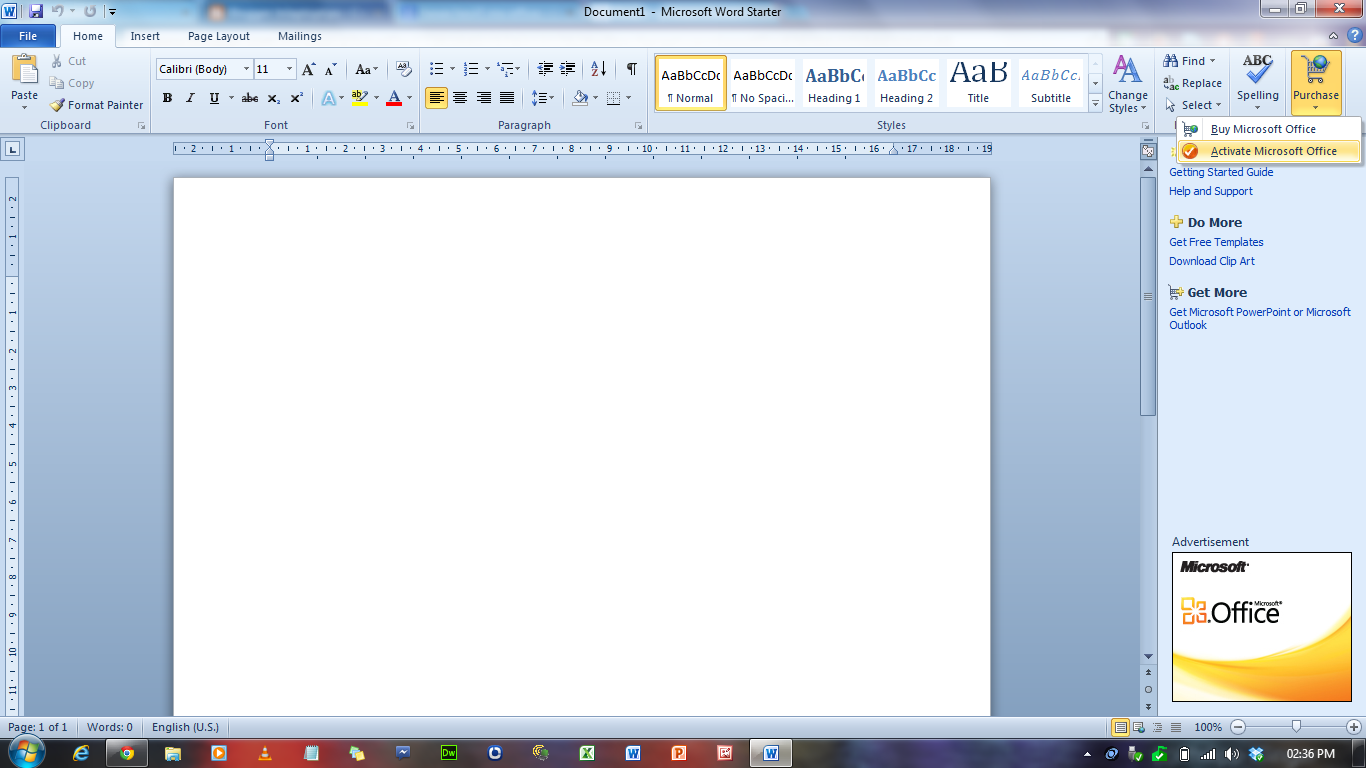The image size is (1366, 768).
Task: Open the Font dialog launcher
Action: pyautogui.click(x=411, y=126)
